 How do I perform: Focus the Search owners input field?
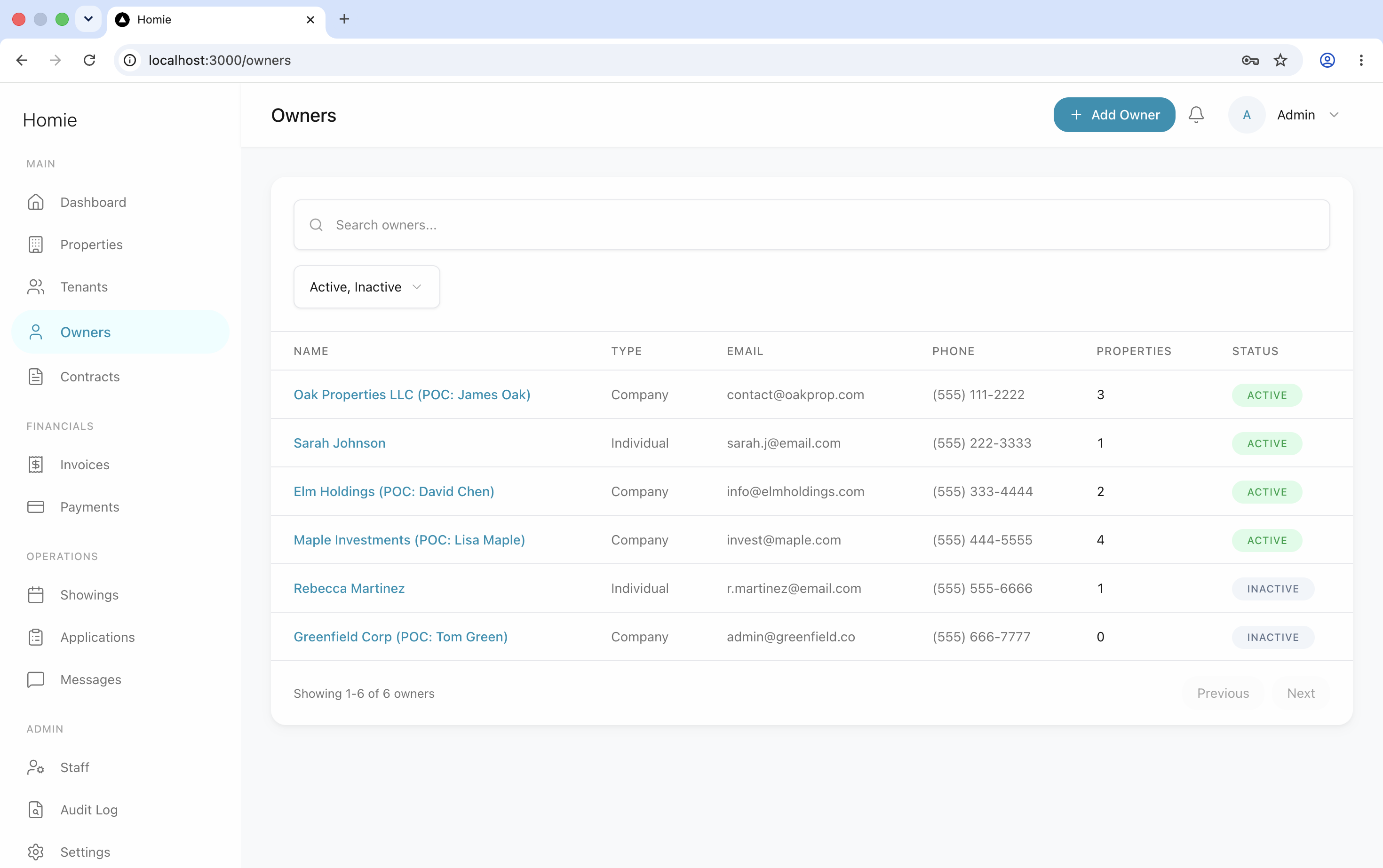(811, 224)
